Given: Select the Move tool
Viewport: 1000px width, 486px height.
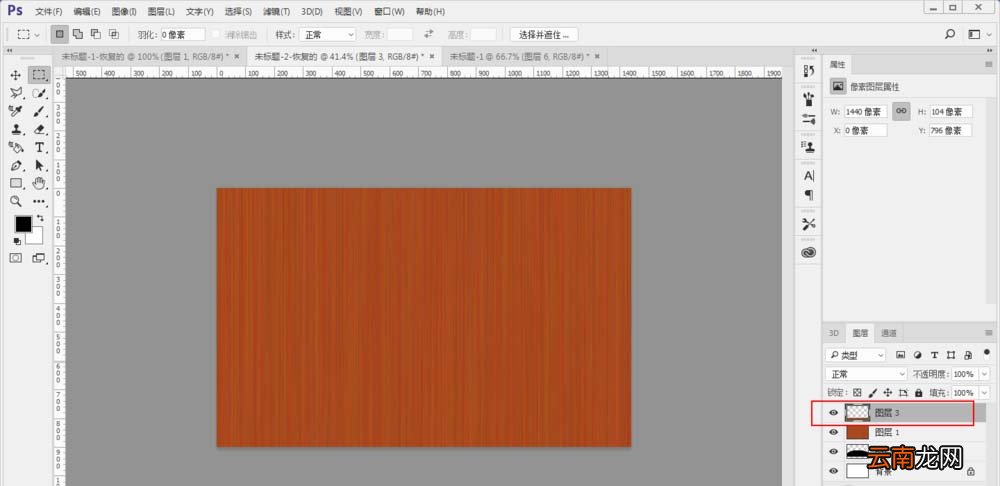Looking at the screenshot, I should tap(16, 75).
